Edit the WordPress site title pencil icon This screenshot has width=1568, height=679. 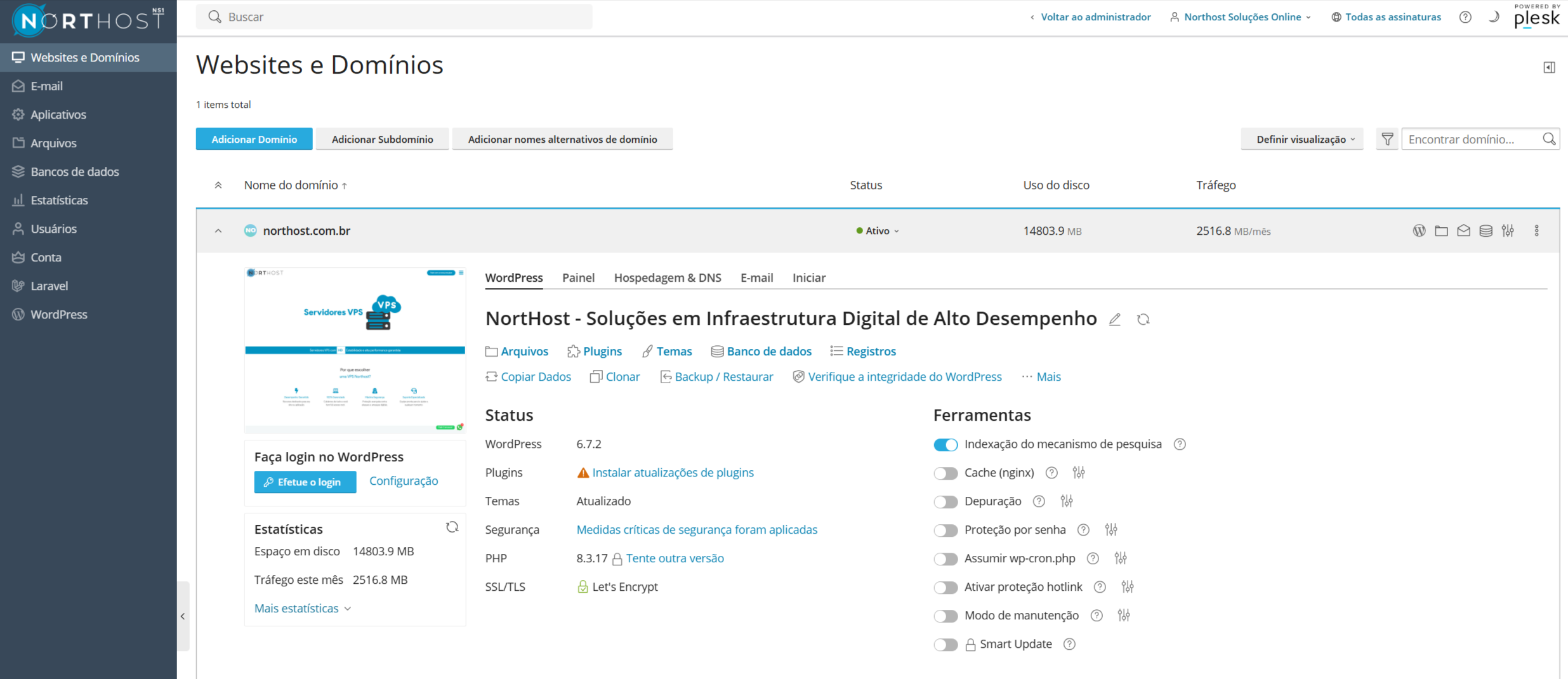(1114, 319)
